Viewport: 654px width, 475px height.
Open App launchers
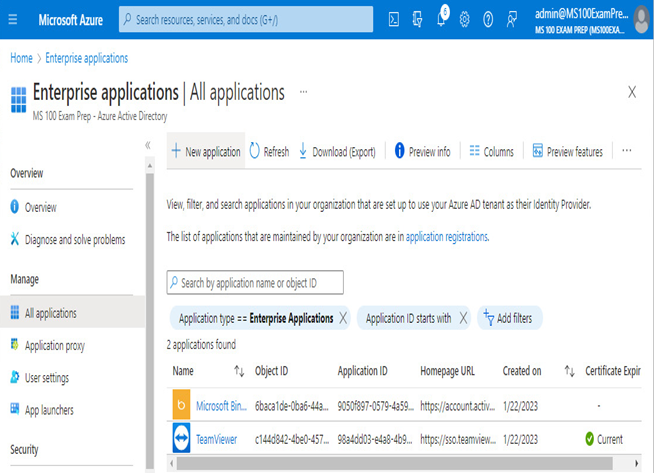pyautogui.click(x=42, y=410)
